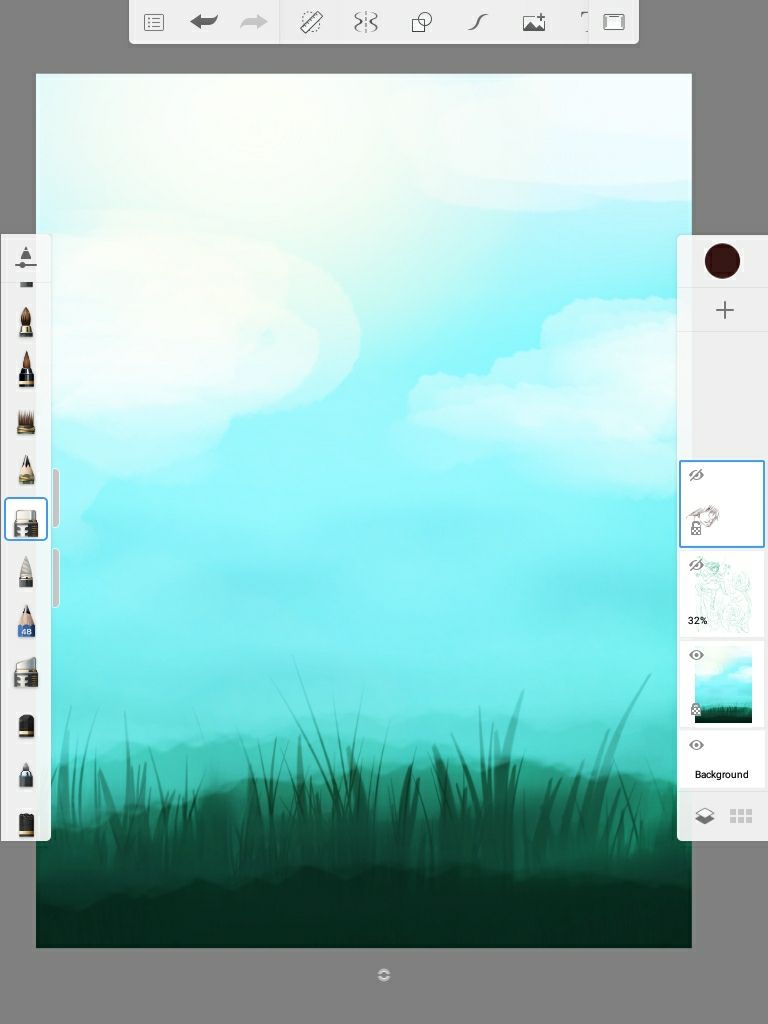Select the black-handled pointed brush
Screen dimensions: 768x1024
(25, 370)
